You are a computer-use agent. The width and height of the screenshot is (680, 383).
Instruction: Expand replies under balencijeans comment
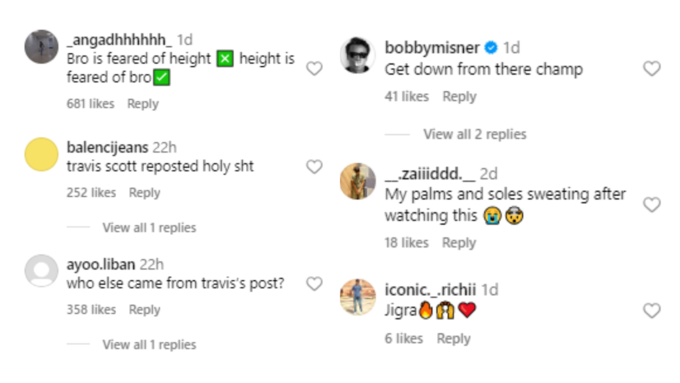(x=149, y=228)
